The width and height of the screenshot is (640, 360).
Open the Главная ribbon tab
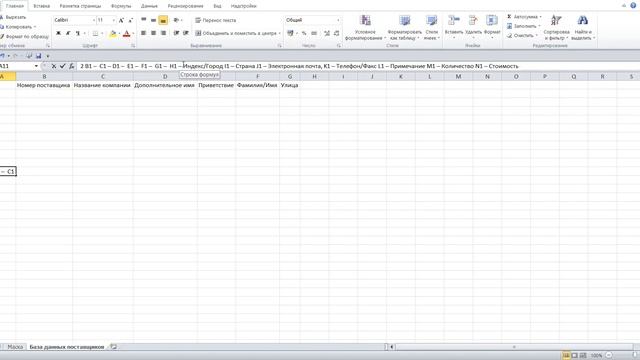[x=15, y=6]
